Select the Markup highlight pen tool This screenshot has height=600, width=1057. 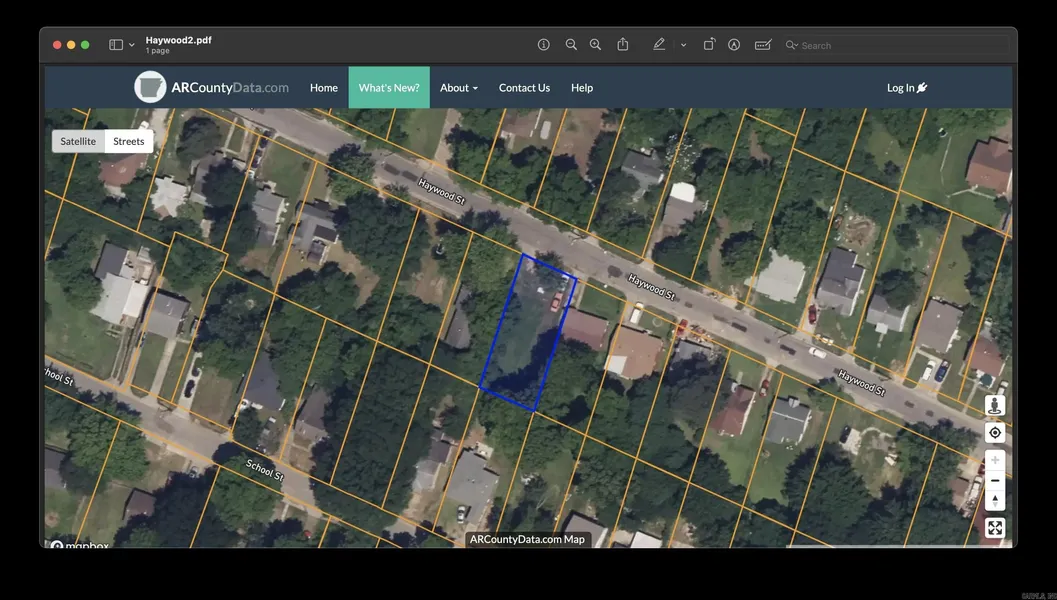[x=659, y=45]
